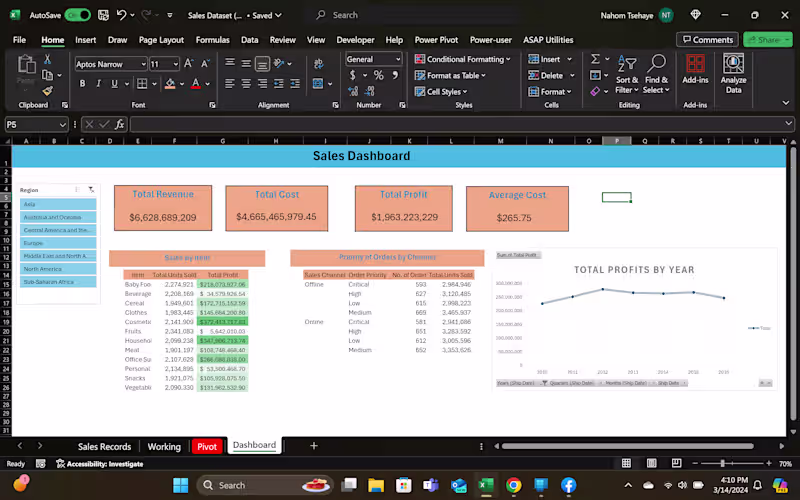800x500 pixels.
Task: Click the Increase Decimal icon
Action: [353, 91]
